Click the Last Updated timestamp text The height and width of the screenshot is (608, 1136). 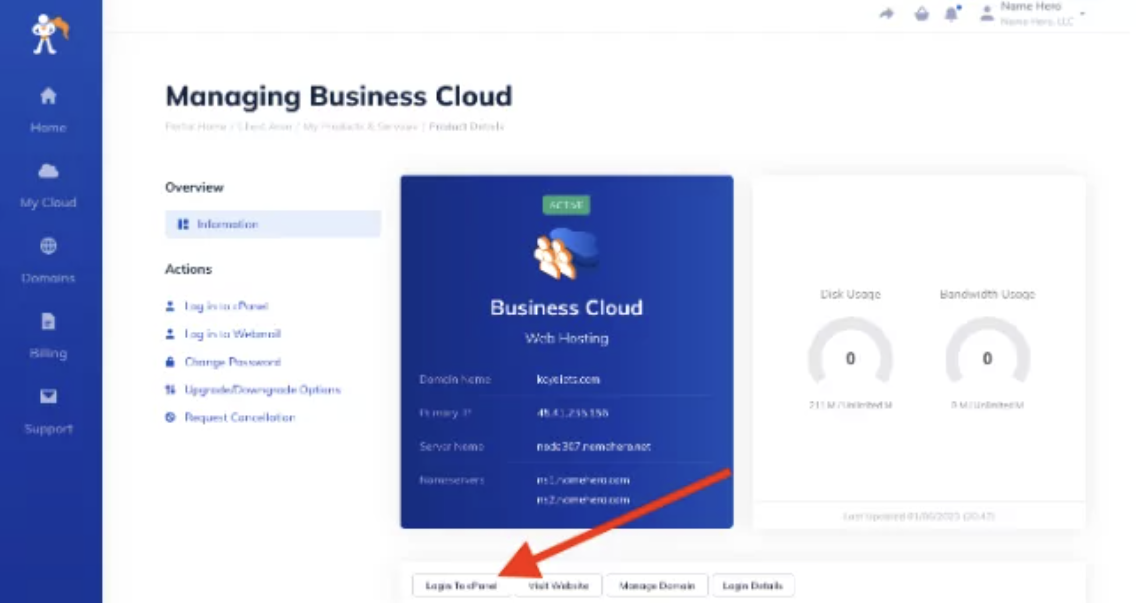[919, 517]
